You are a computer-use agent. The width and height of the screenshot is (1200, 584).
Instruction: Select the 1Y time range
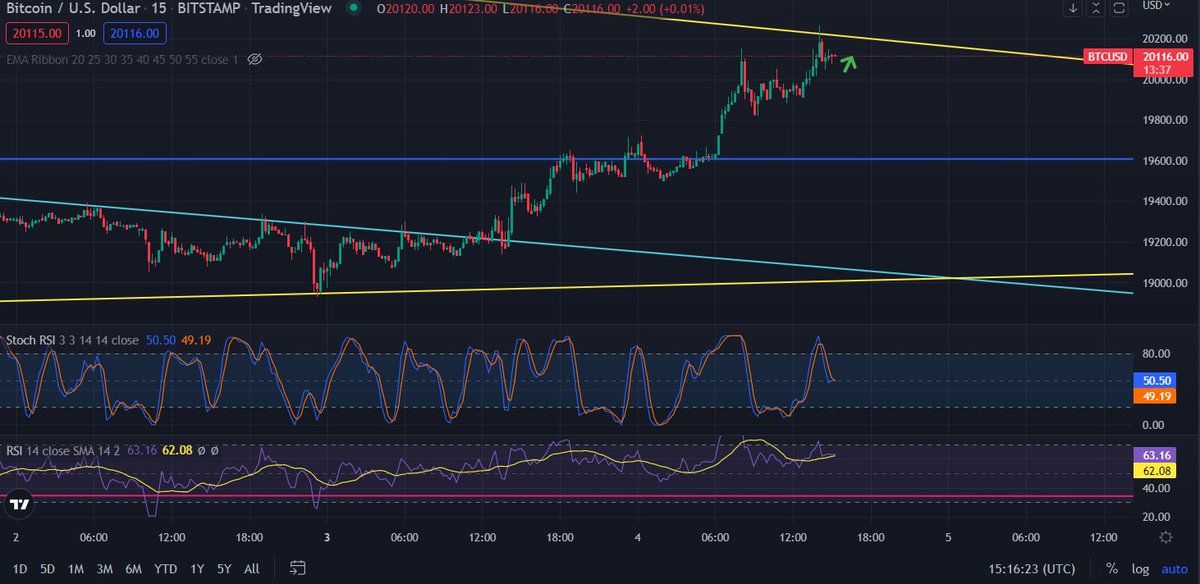[197, 569]
